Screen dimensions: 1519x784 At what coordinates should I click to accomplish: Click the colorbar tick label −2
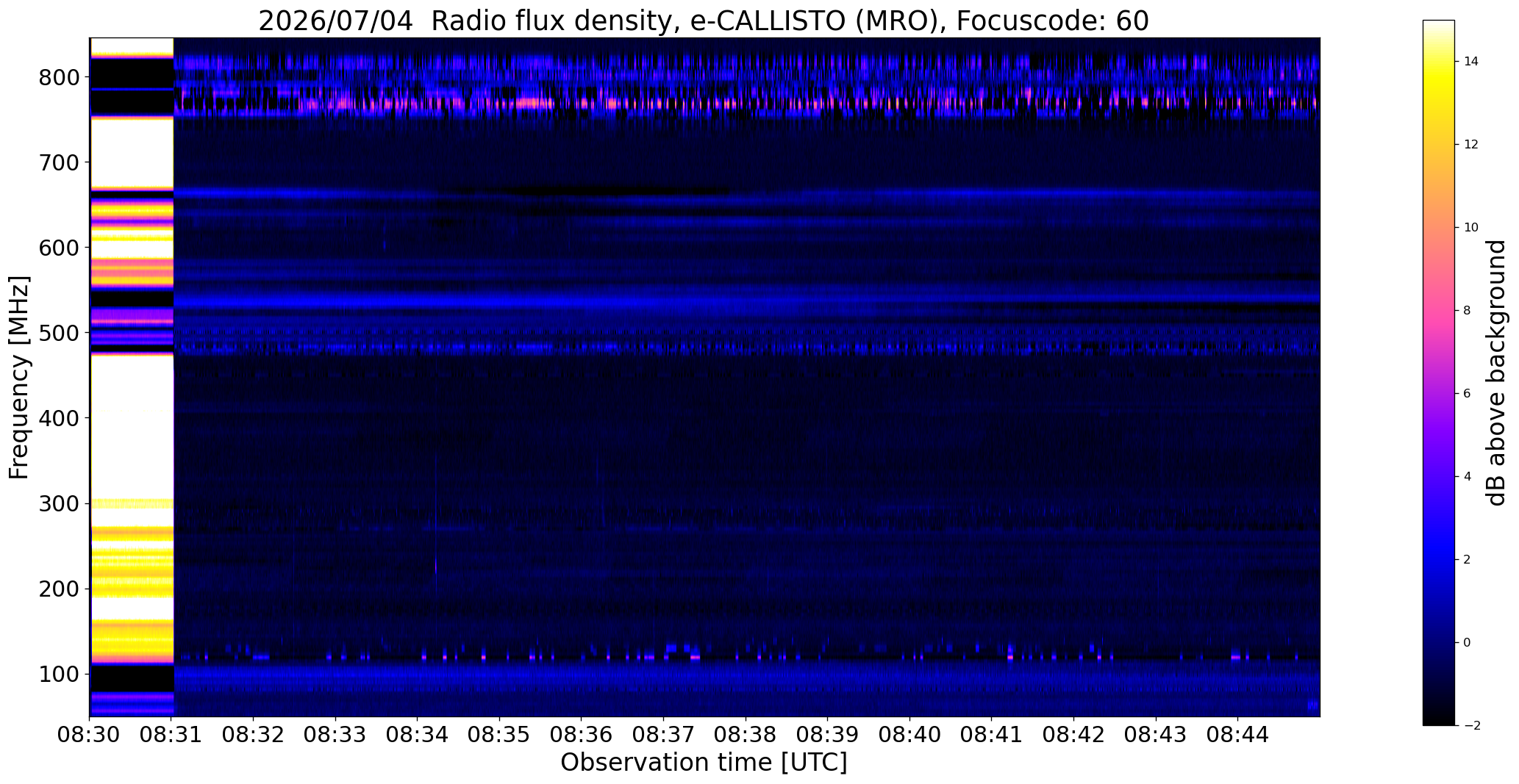(x=1472, y=726)
